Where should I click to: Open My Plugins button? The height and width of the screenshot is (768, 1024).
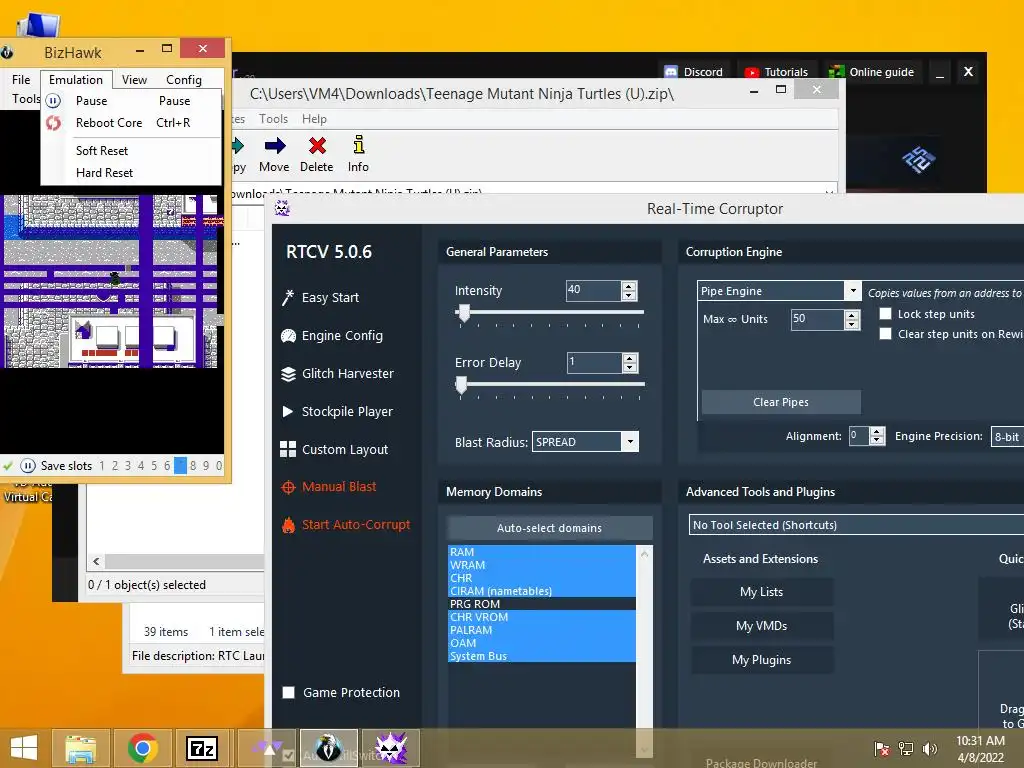pyautogui.click(x=761, y=660)
